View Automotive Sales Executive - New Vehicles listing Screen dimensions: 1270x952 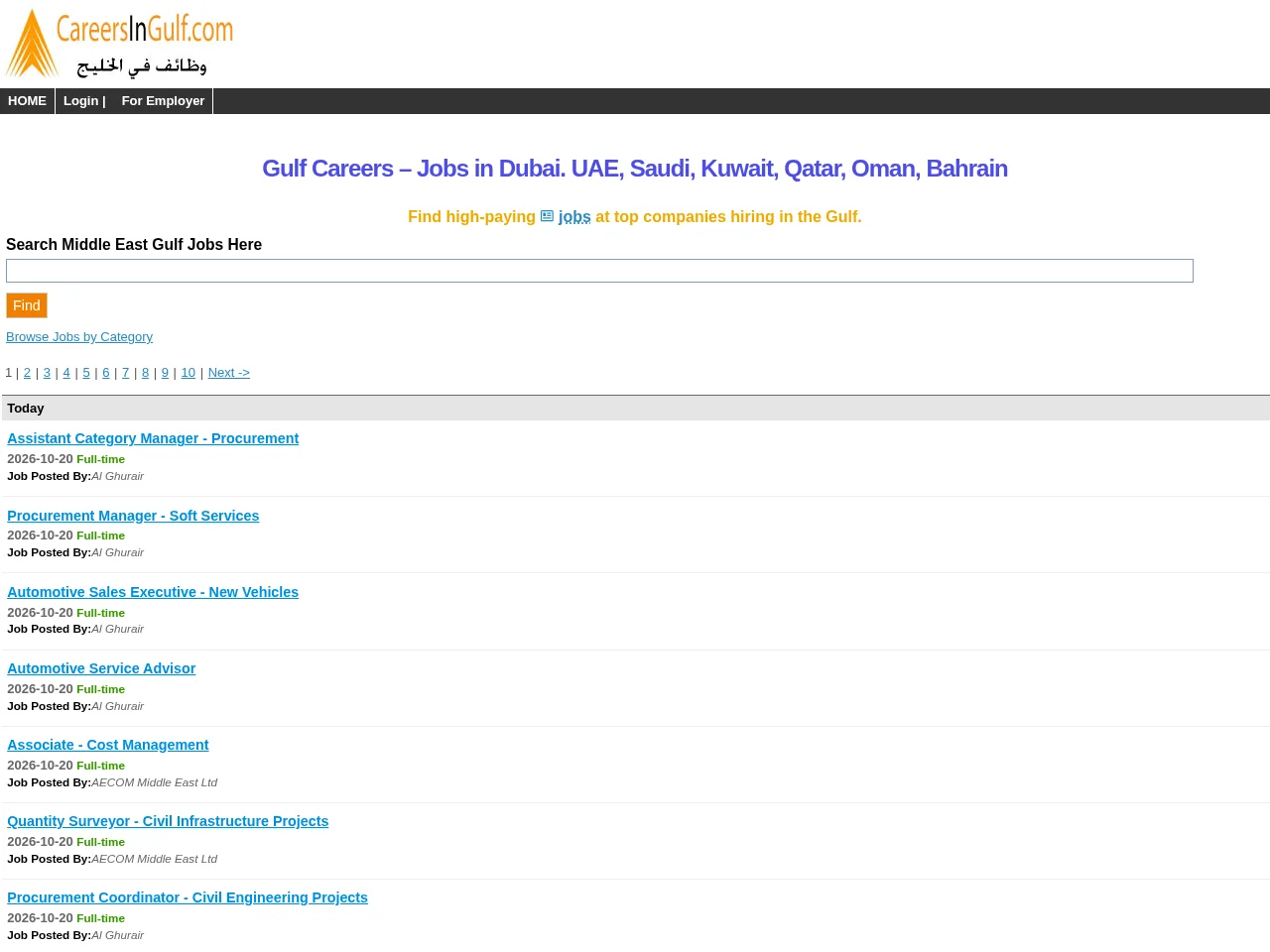point(153,592)
